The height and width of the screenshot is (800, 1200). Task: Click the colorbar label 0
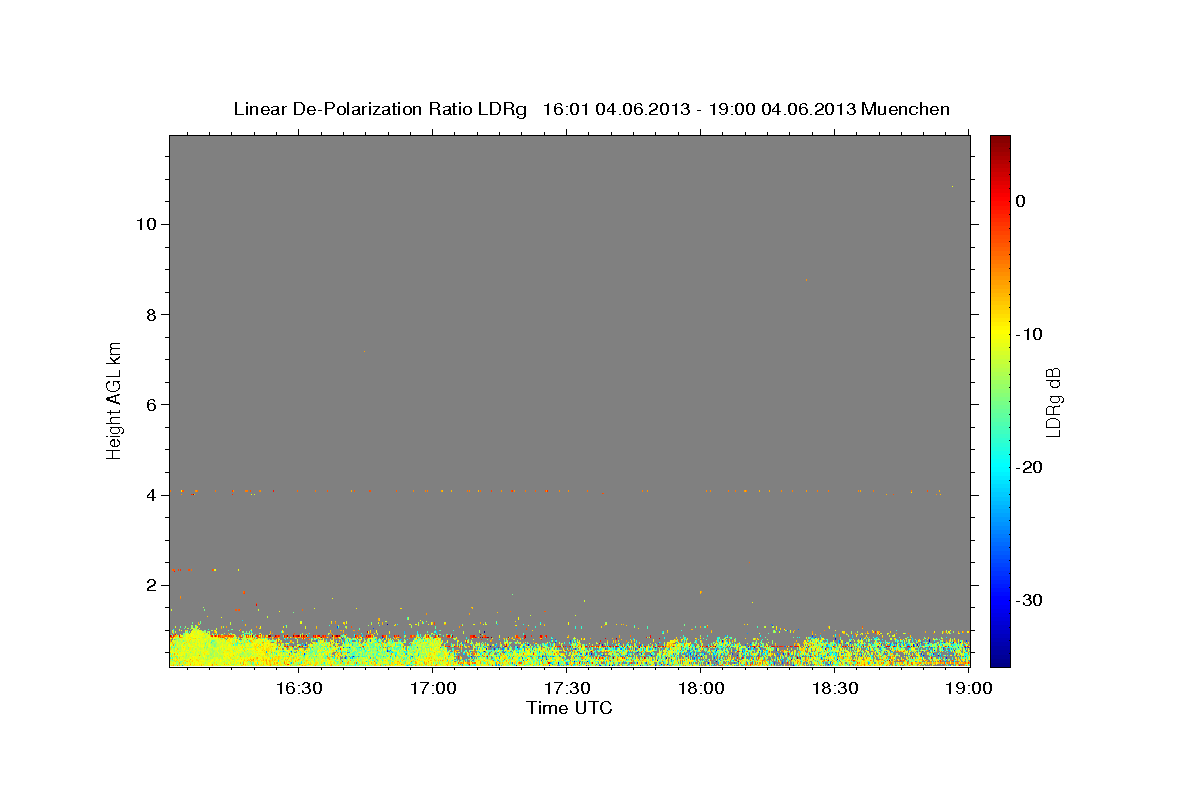pyautogui.click(x=1020, y=201)
